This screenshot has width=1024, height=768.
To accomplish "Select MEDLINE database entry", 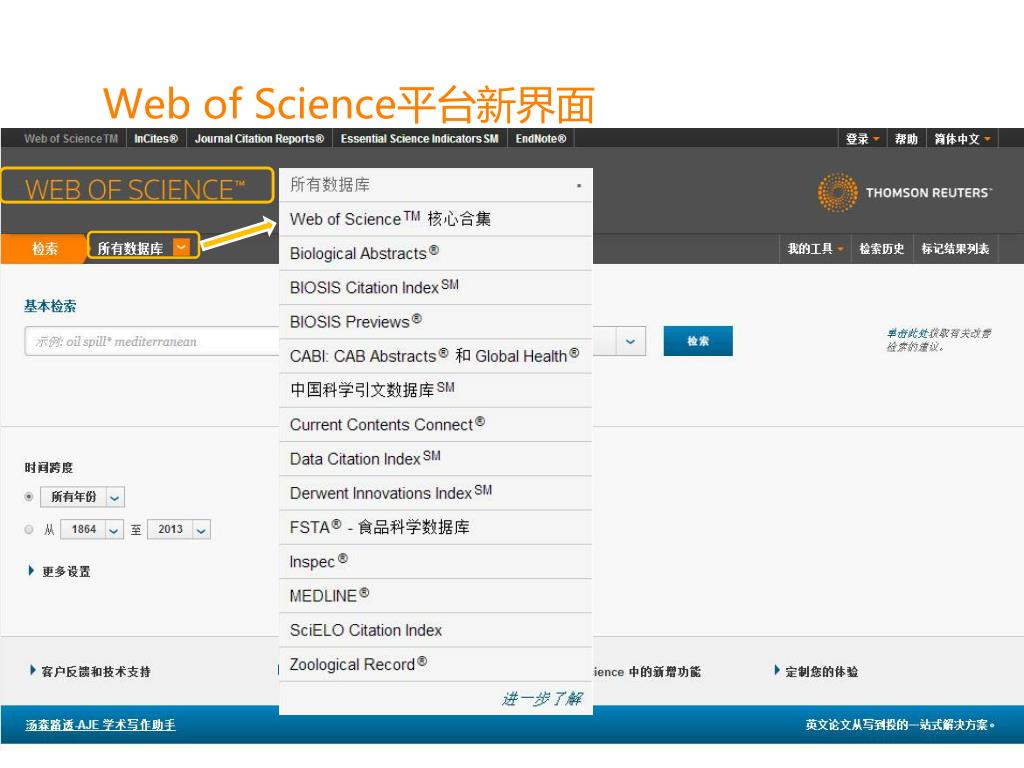I will pos(436,596).
